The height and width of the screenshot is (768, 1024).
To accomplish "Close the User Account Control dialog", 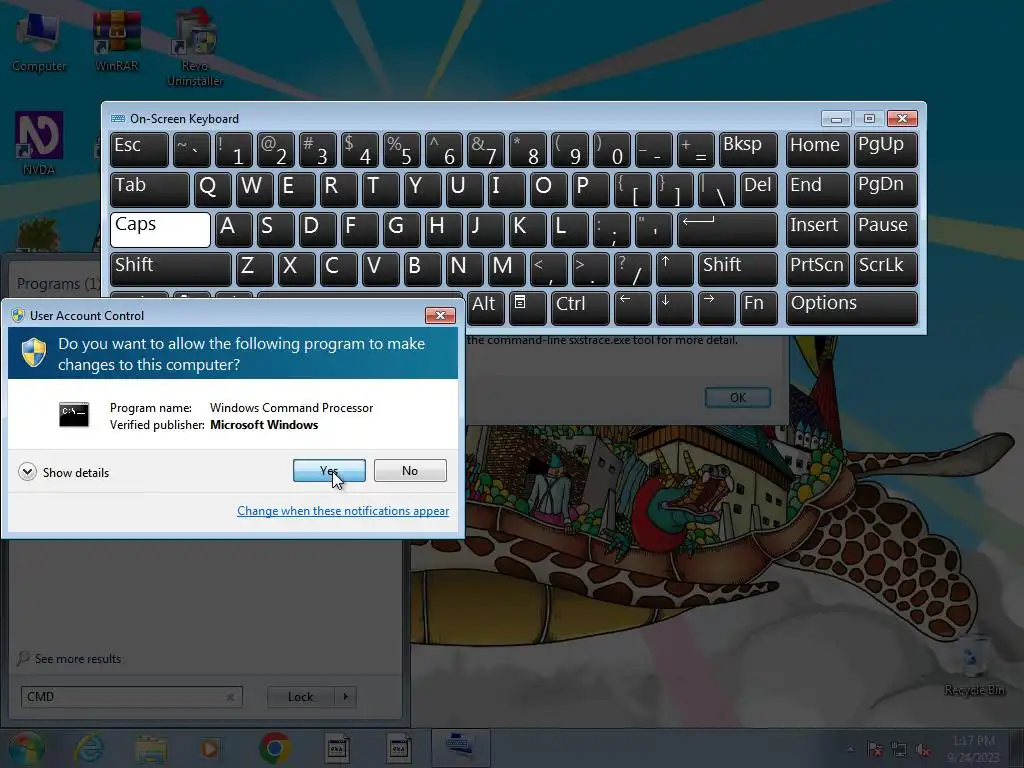I will click(x=440, y=315).
